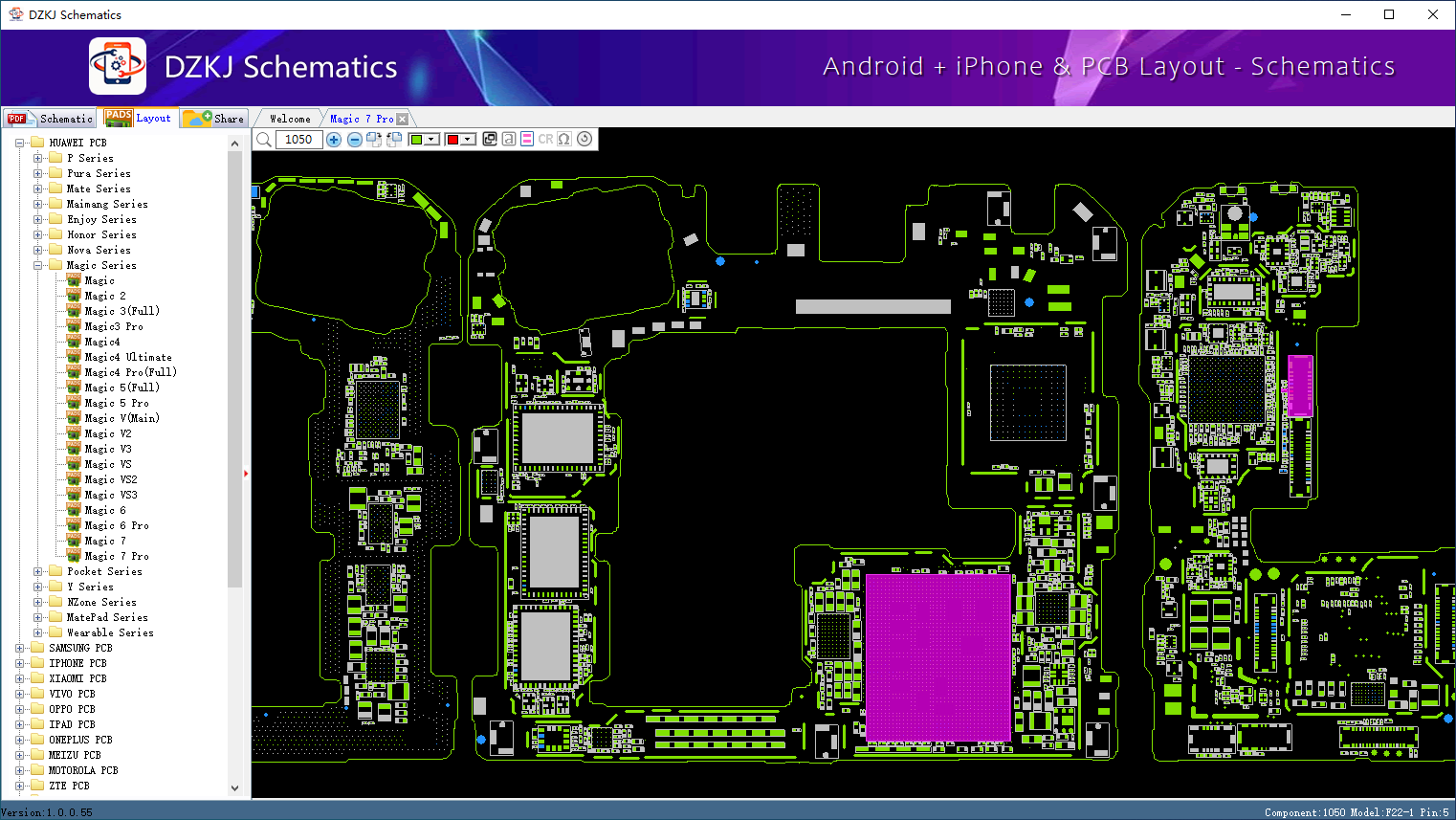Select the large magenta chip on the PCB
Screen dimensions: 1456x820
click(938, 657)
